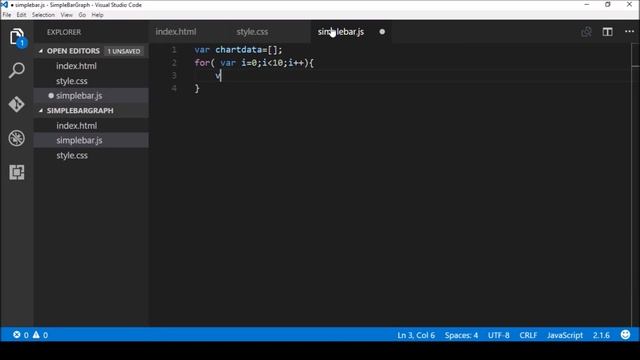Open the Search view in activity bar
Viewport: 640px width, 360px height.
pos(16,71)
